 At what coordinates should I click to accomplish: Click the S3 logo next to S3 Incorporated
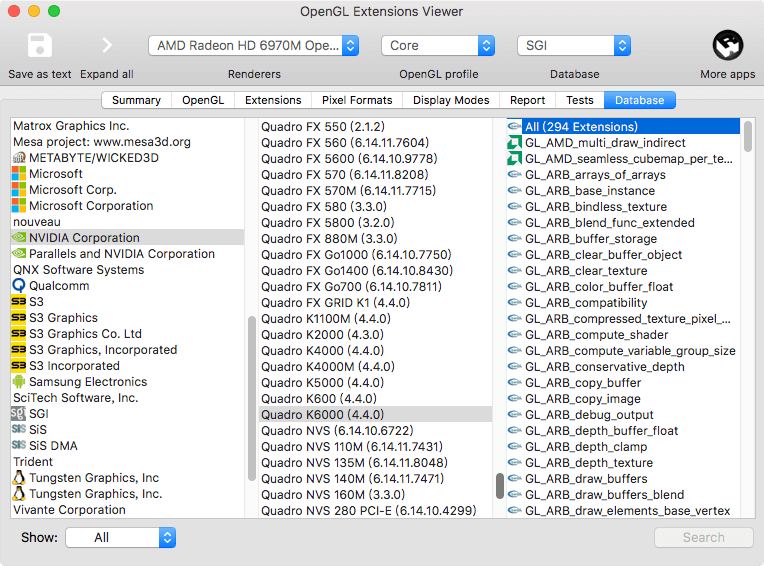coord(19,366)
